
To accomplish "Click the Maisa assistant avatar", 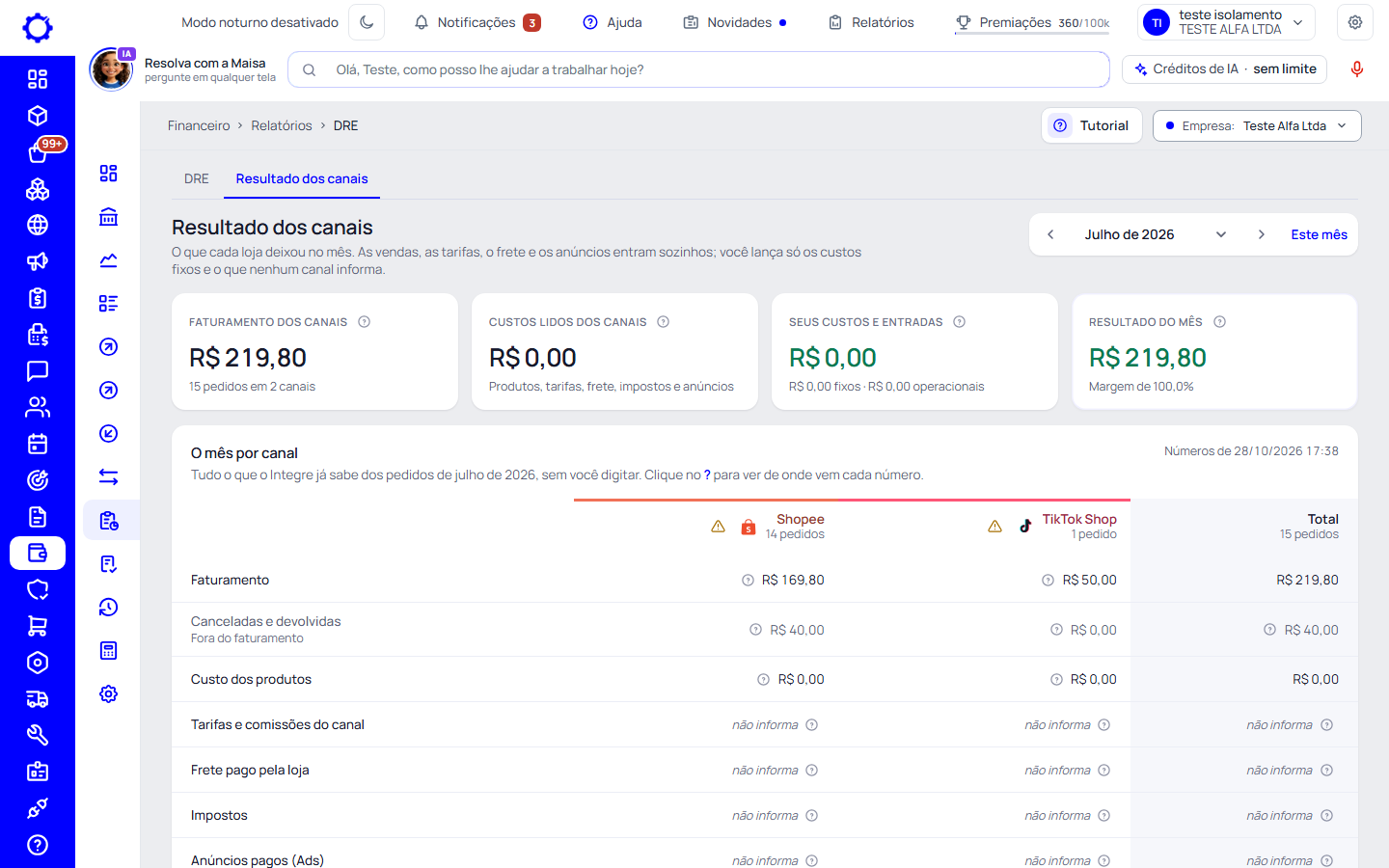I will [112, 69].
